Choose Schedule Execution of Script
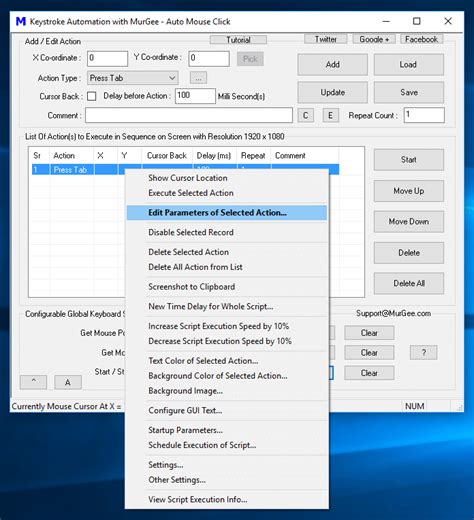This screenshot has width=474, height=520. pyautogui.click(x=227, y=445)
